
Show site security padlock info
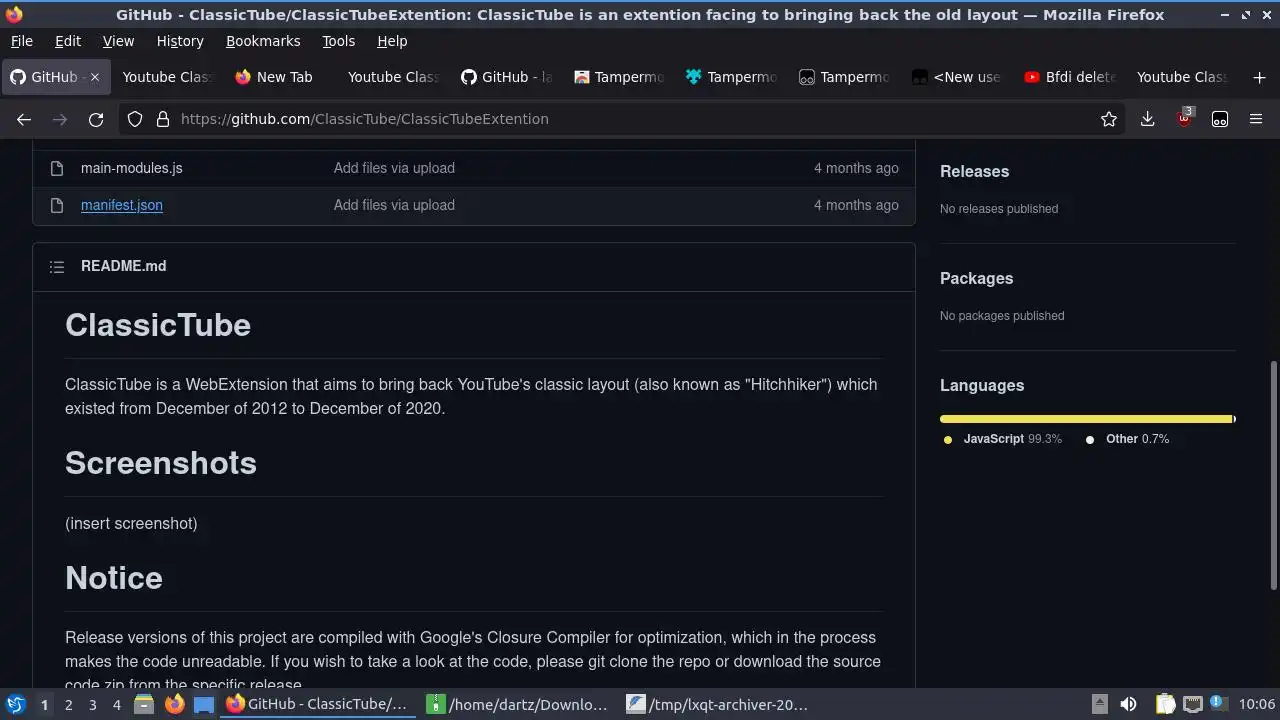tap(162, 119)
